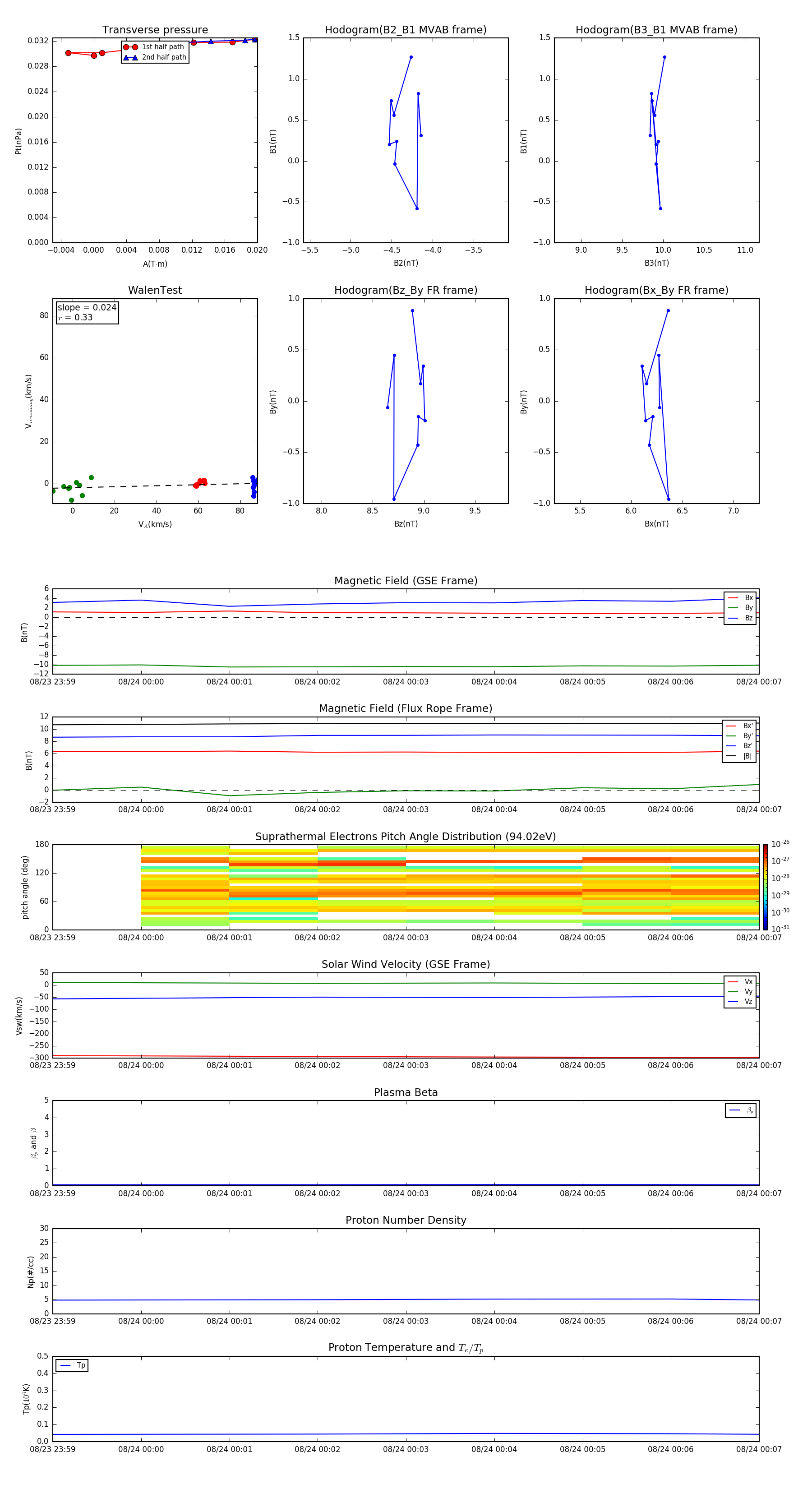
Task: Click the "Hodogram(B3_B1 MVAB frame)" title
Action: 656,30
